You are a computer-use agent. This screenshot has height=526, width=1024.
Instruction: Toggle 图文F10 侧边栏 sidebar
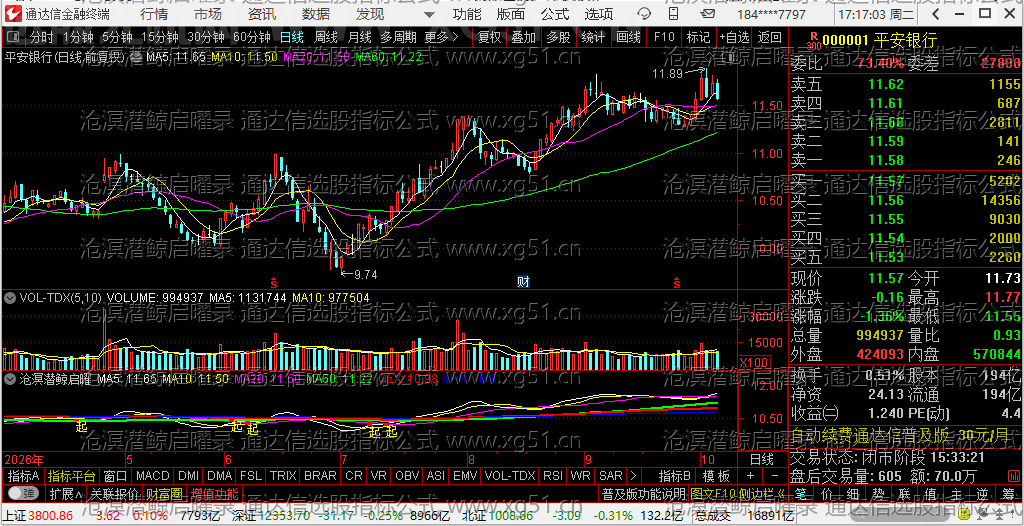click(738, 493)
